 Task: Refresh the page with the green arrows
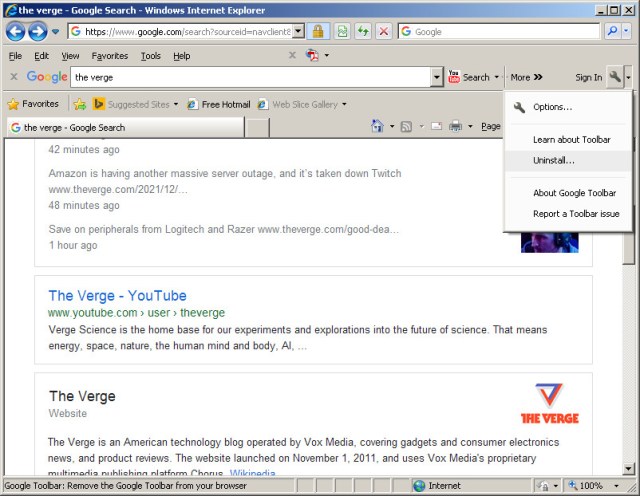click(363, 31)
